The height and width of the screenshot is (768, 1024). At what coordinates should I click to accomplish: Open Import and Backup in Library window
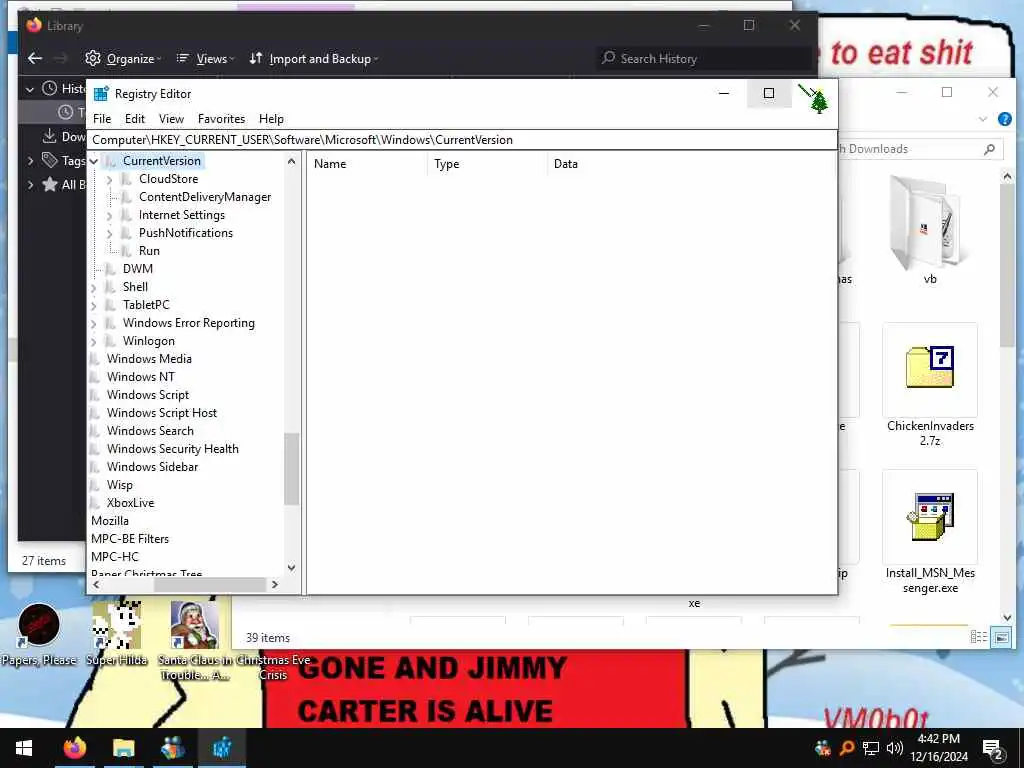pyautogui.click(x=313, y=59)
